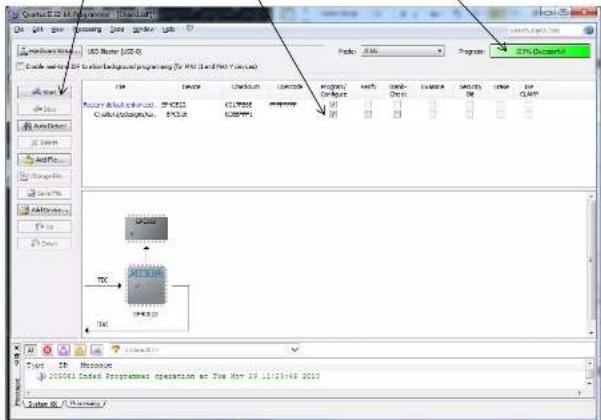Viewport: 601px width, 420px height.
Task: Close the messages panel with X
Action: (16, 348)
